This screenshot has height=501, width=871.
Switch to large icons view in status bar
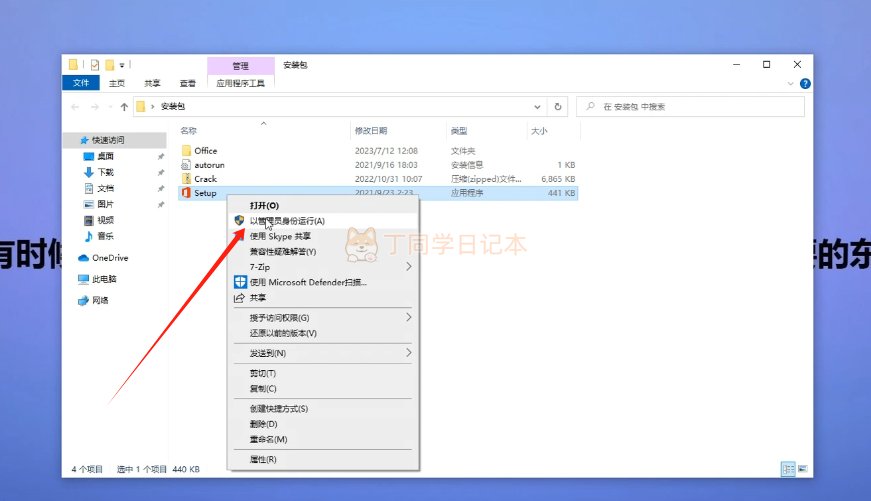tap(802, 468)
